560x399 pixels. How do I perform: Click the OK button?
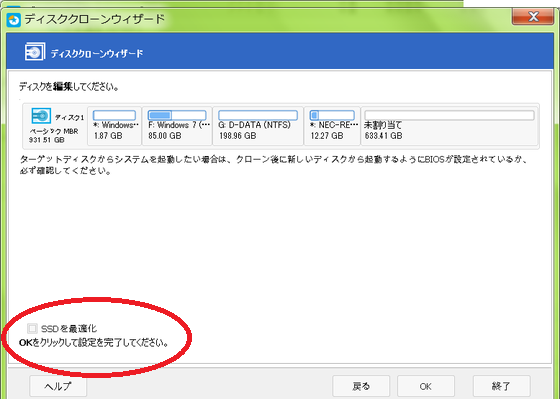click(426, 386)
